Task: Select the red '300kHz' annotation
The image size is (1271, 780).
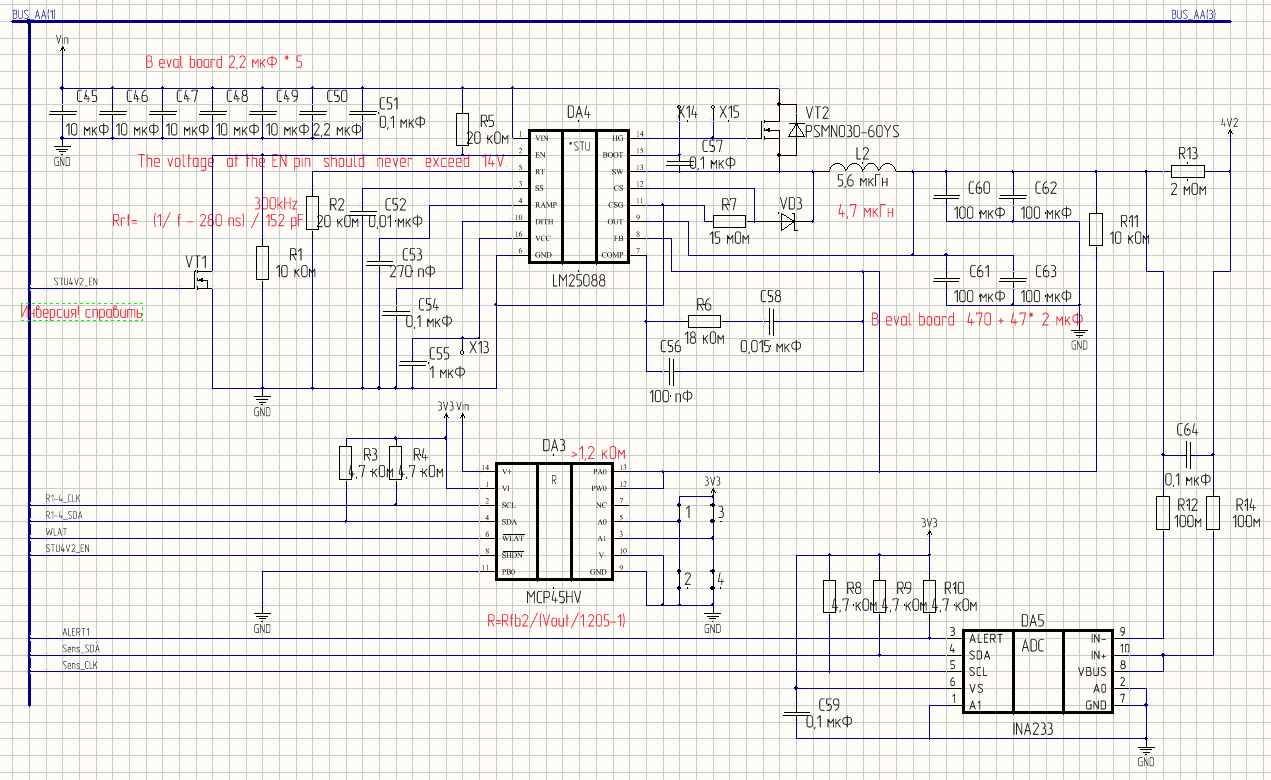Action: pos(277,202)
